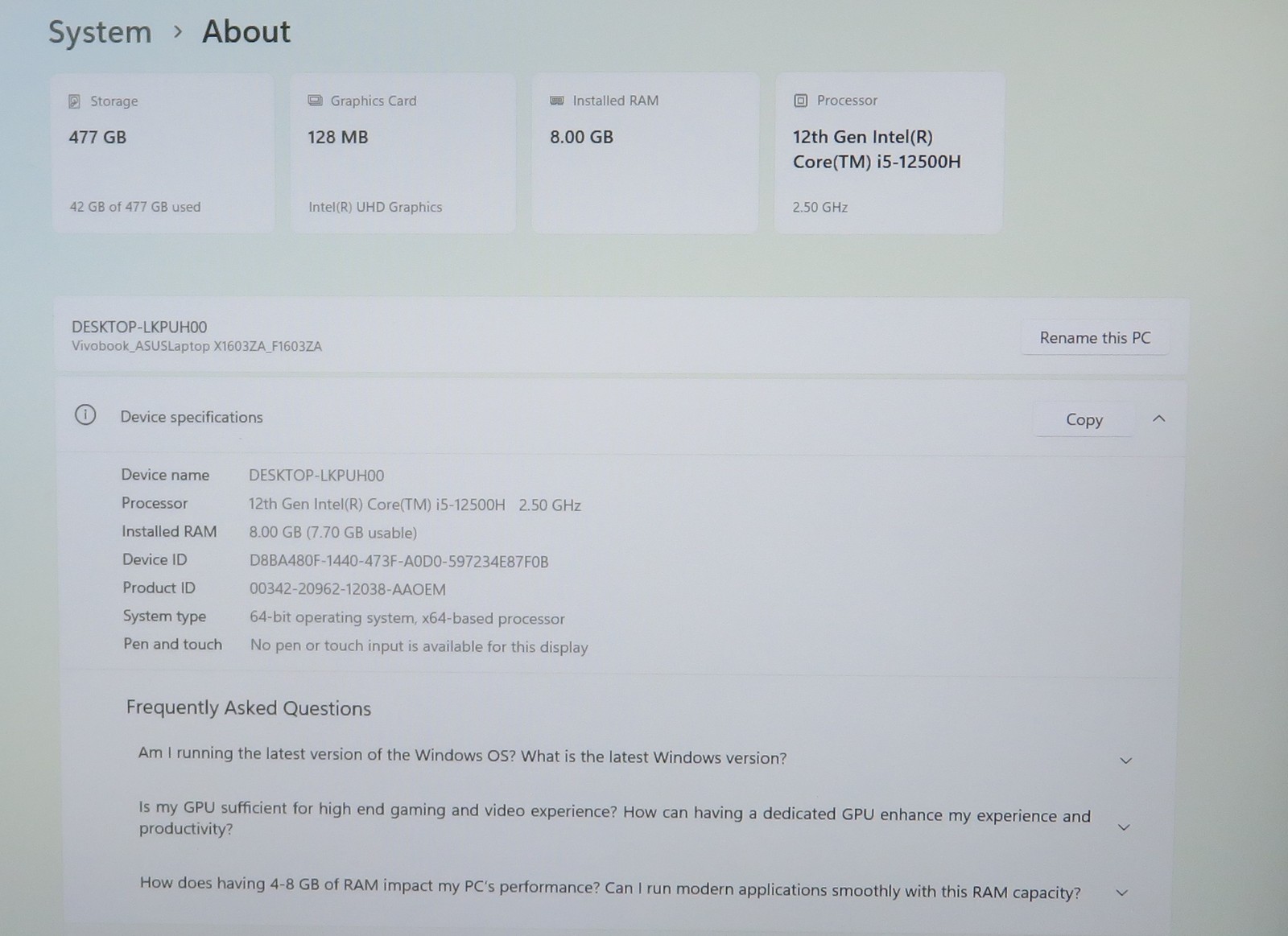
Task: Click the About breadcrumb title
Action: coord(246,31)
